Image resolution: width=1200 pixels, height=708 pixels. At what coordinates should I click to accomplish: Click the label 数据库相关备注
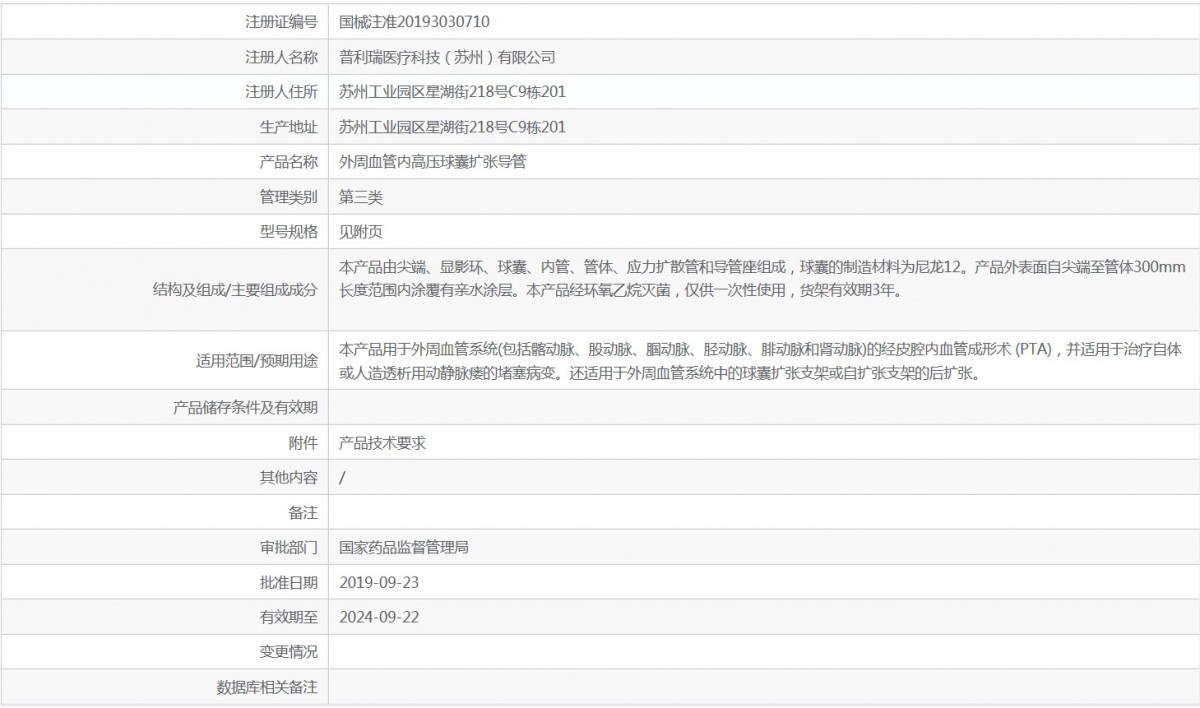267,687
